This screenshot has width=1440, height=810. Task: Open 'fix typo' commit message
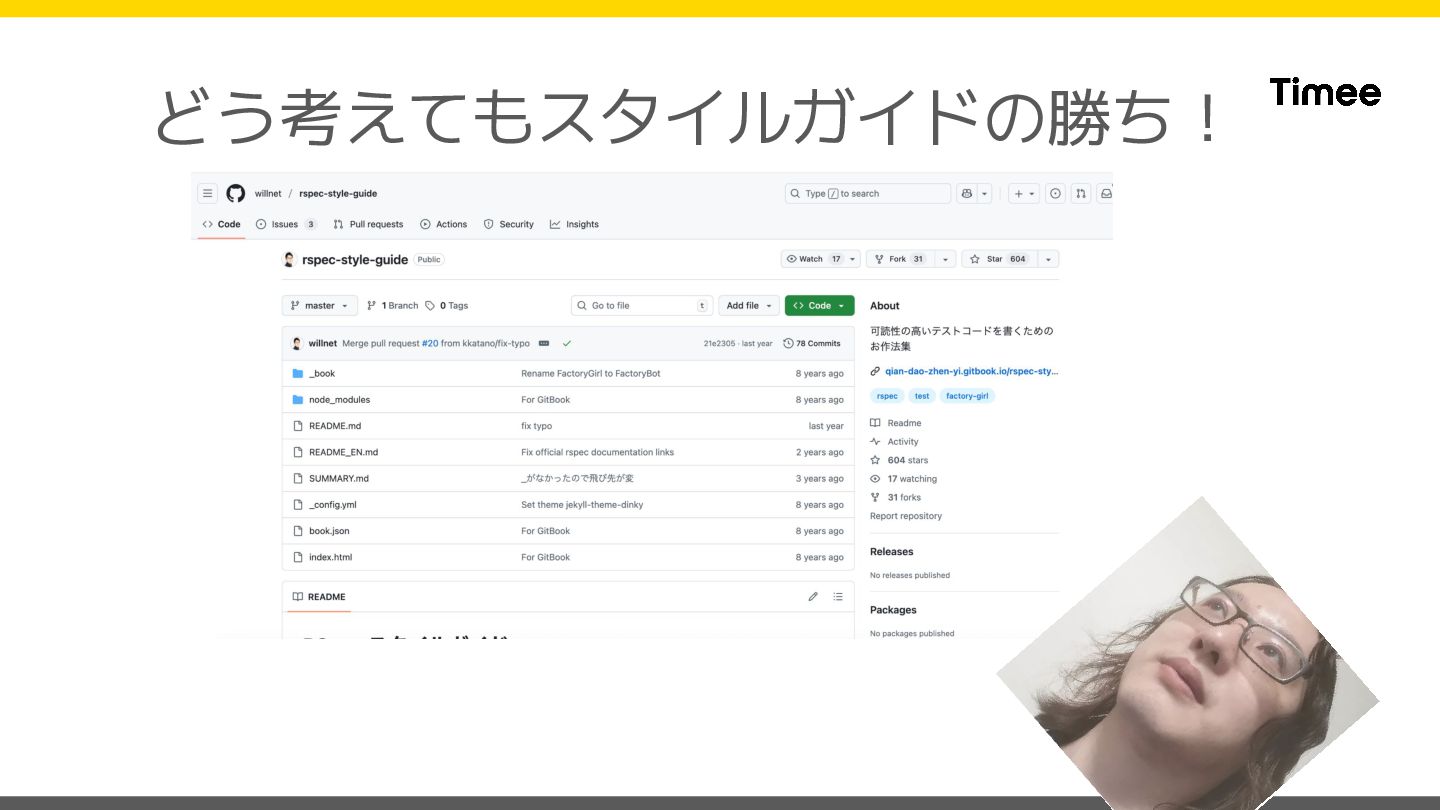[x=536, y=426]
